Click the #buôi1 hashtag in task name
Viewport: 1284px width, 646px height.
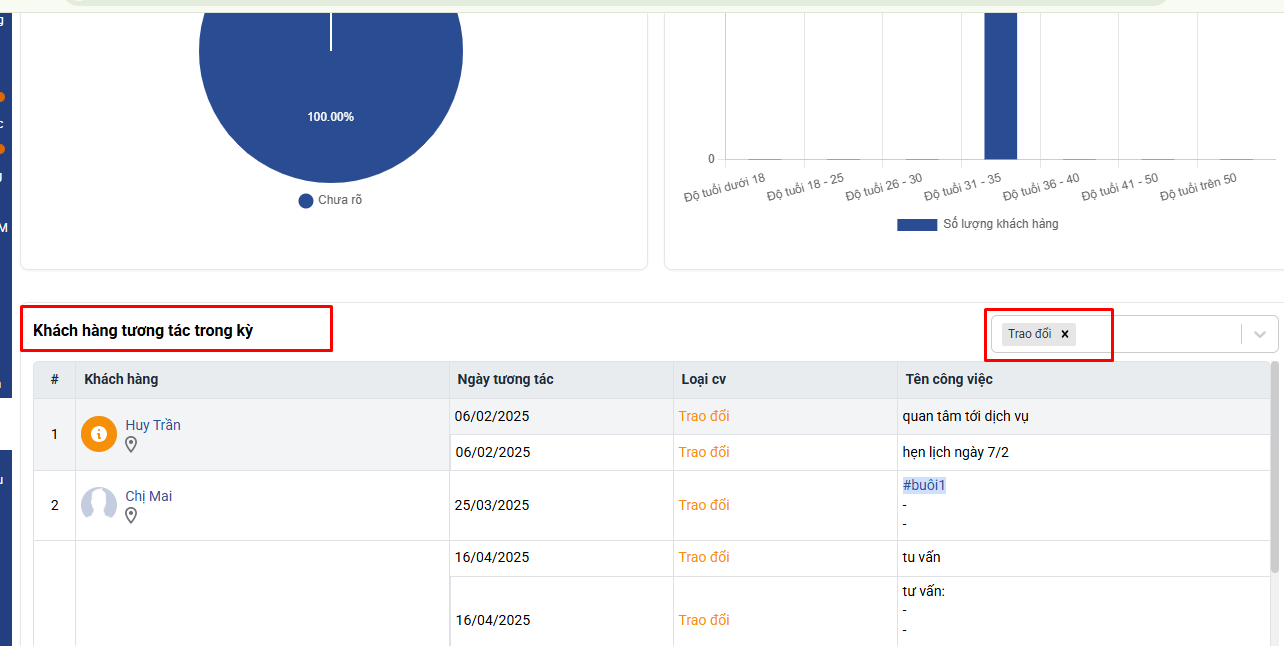coord(924,485)
